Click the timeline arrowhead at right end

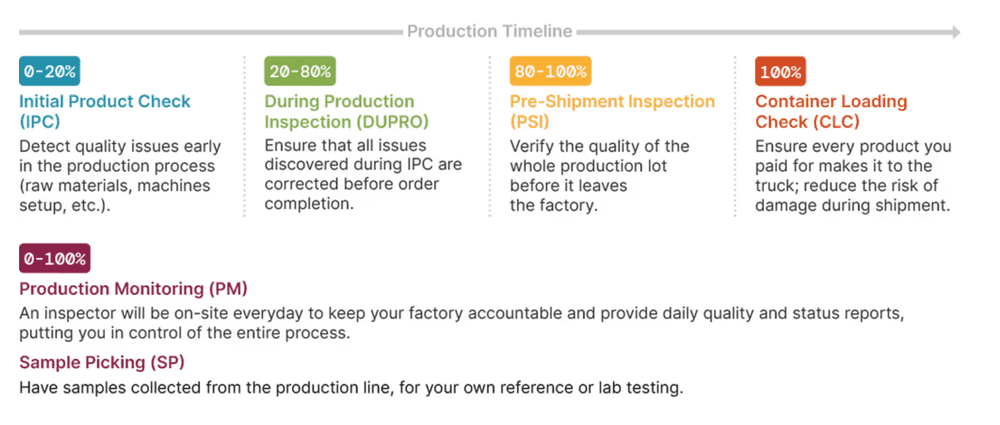point(956,32)
